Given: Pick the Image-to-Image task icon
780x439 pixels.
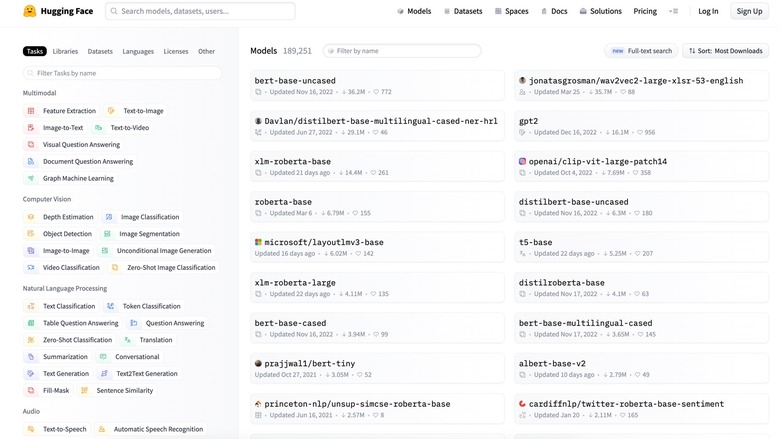Looking at the screenshot, I should pyautogui.click(x=31, y=251).
